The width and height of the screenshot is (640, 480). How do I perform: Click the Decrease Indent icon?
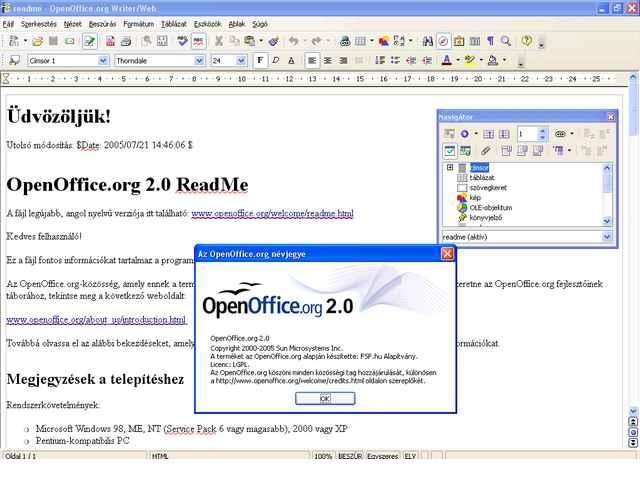(x=411, y=61)
